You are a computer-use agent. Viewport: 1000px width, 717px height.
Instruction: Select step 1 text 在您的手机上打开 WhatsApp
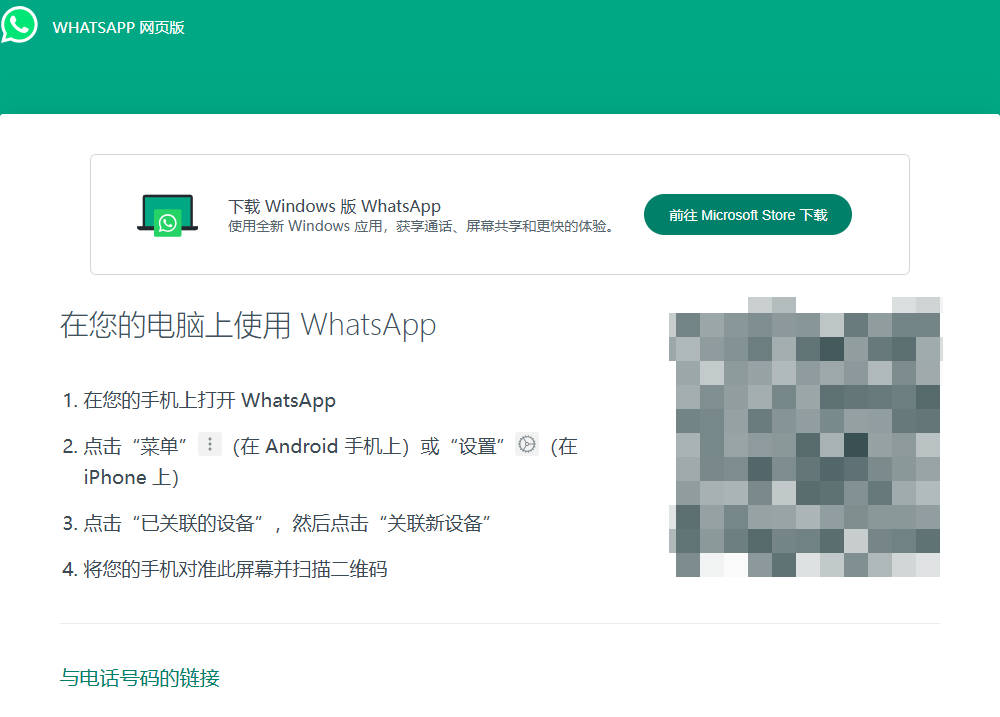pos(209,401)
